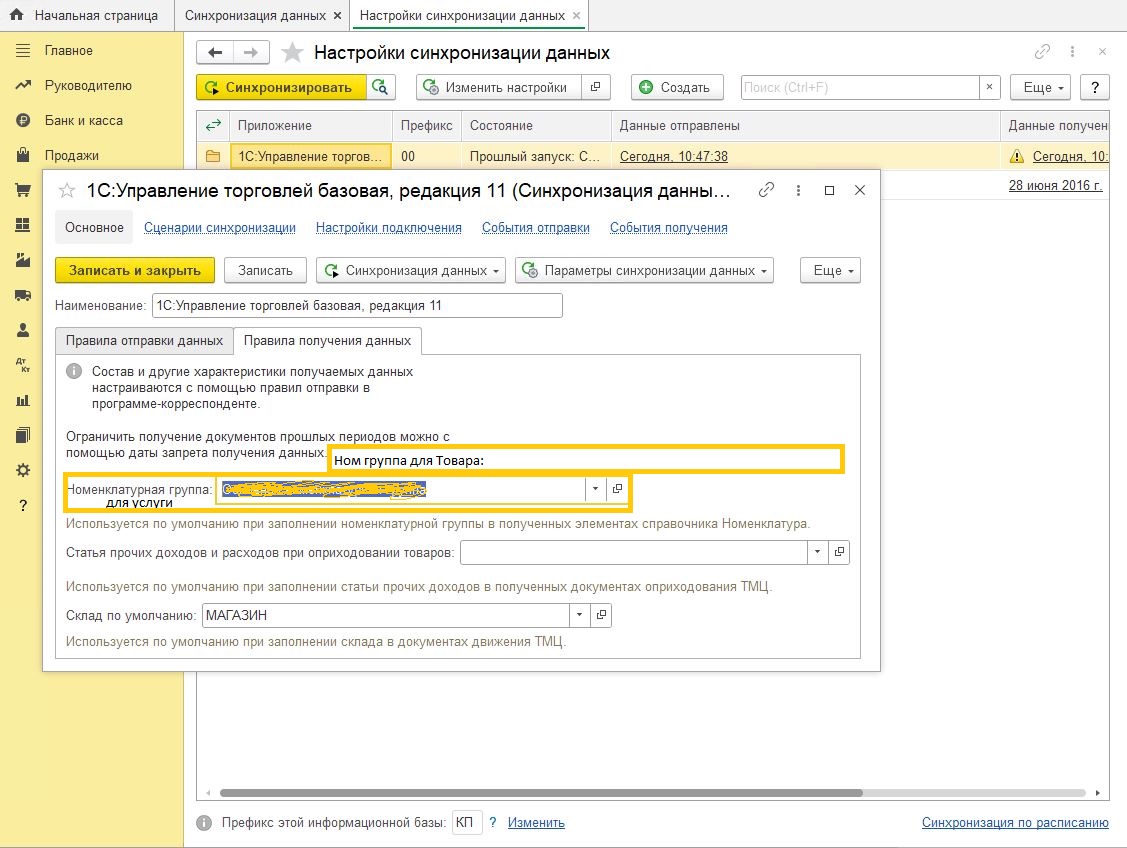
Task: Open the Параметры синхронизации данных dropdown
Action: coord(644,270)
